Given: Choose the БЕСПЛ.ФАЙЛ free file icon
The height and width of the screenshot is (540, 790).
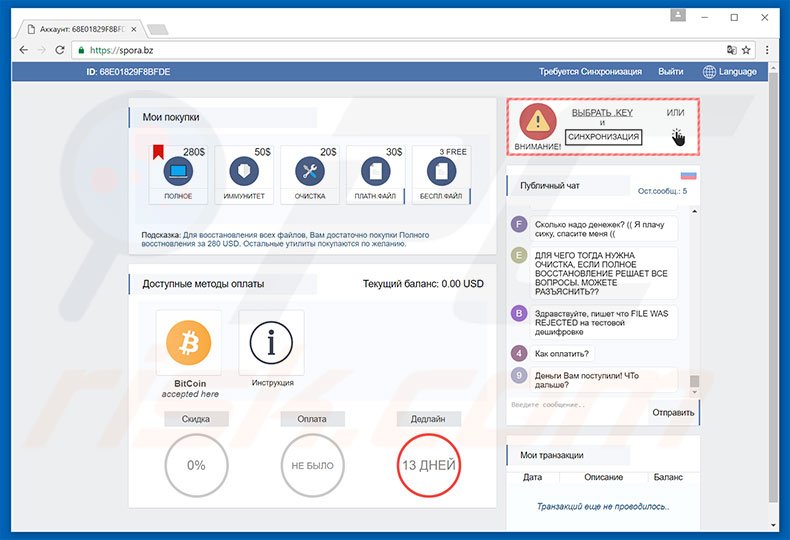Looking at the screenshot, I should [440, 171].
